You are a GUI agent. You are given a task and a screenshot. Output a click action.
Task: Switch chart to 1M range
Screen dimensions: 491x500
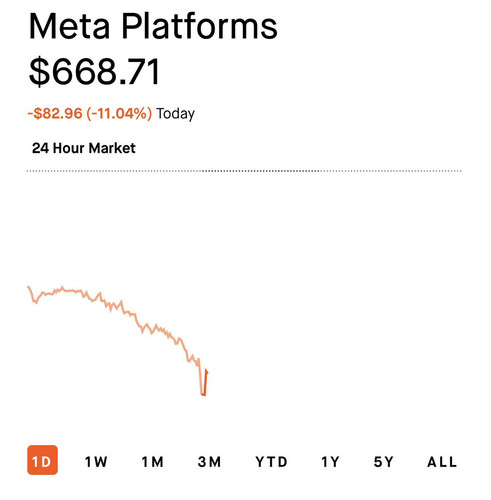tap(153, 462)
